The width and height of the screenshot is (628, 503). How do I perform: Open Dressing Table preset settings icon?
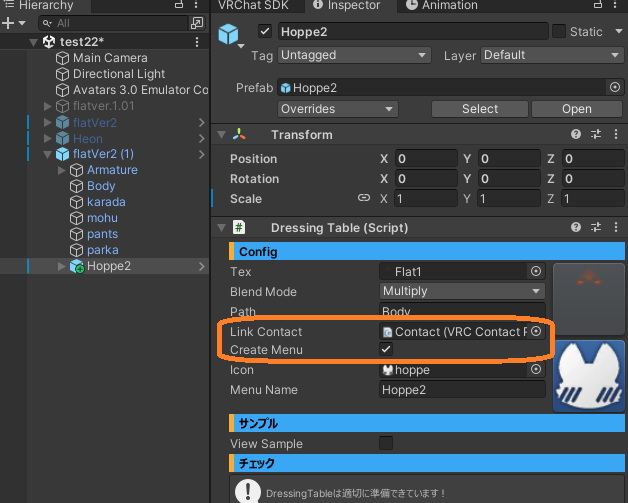click(x=596, y=227)
